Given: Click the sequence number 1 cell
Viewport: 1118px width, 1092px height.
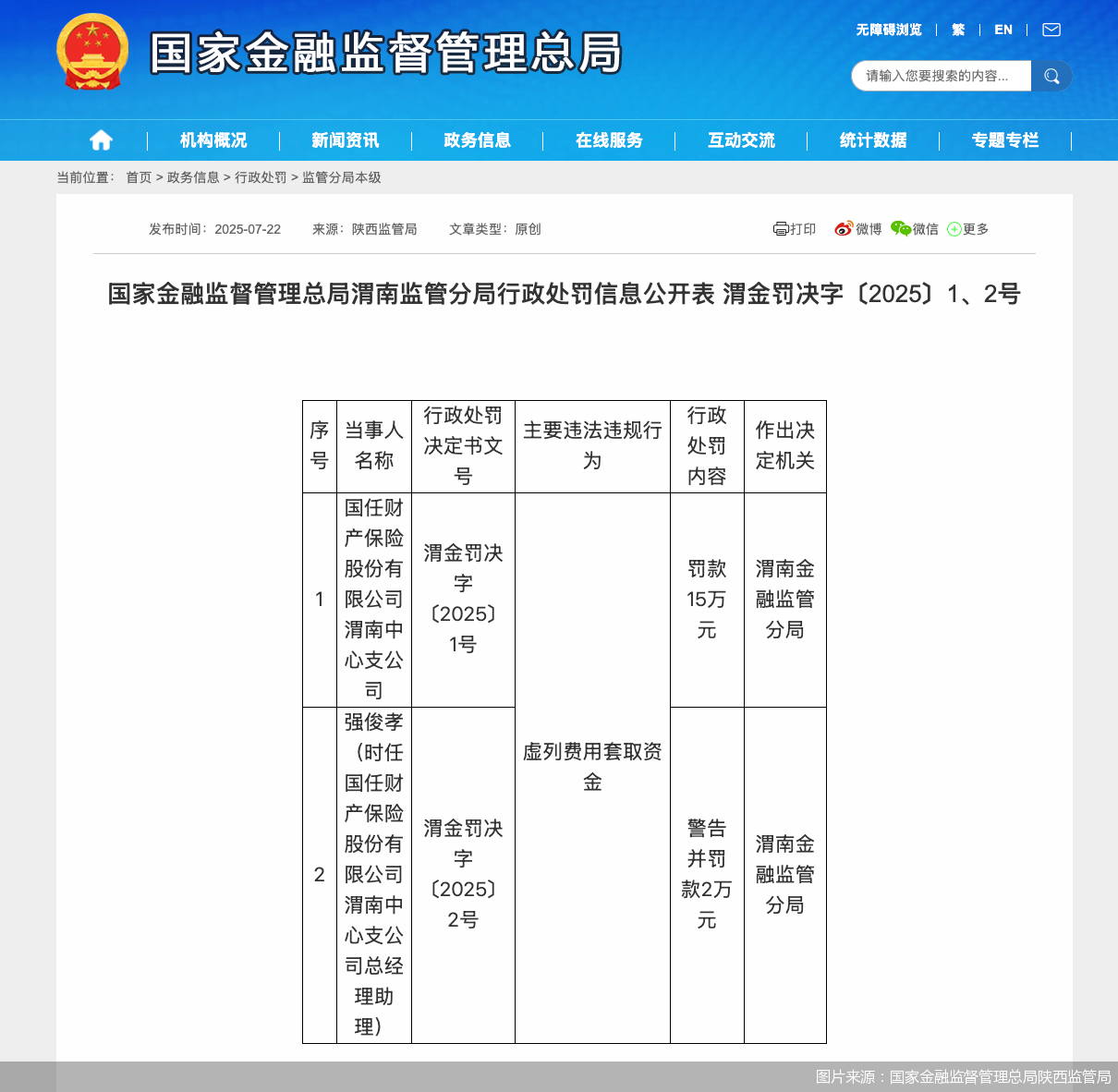Looking at the screenshot, I should point(320,600).
